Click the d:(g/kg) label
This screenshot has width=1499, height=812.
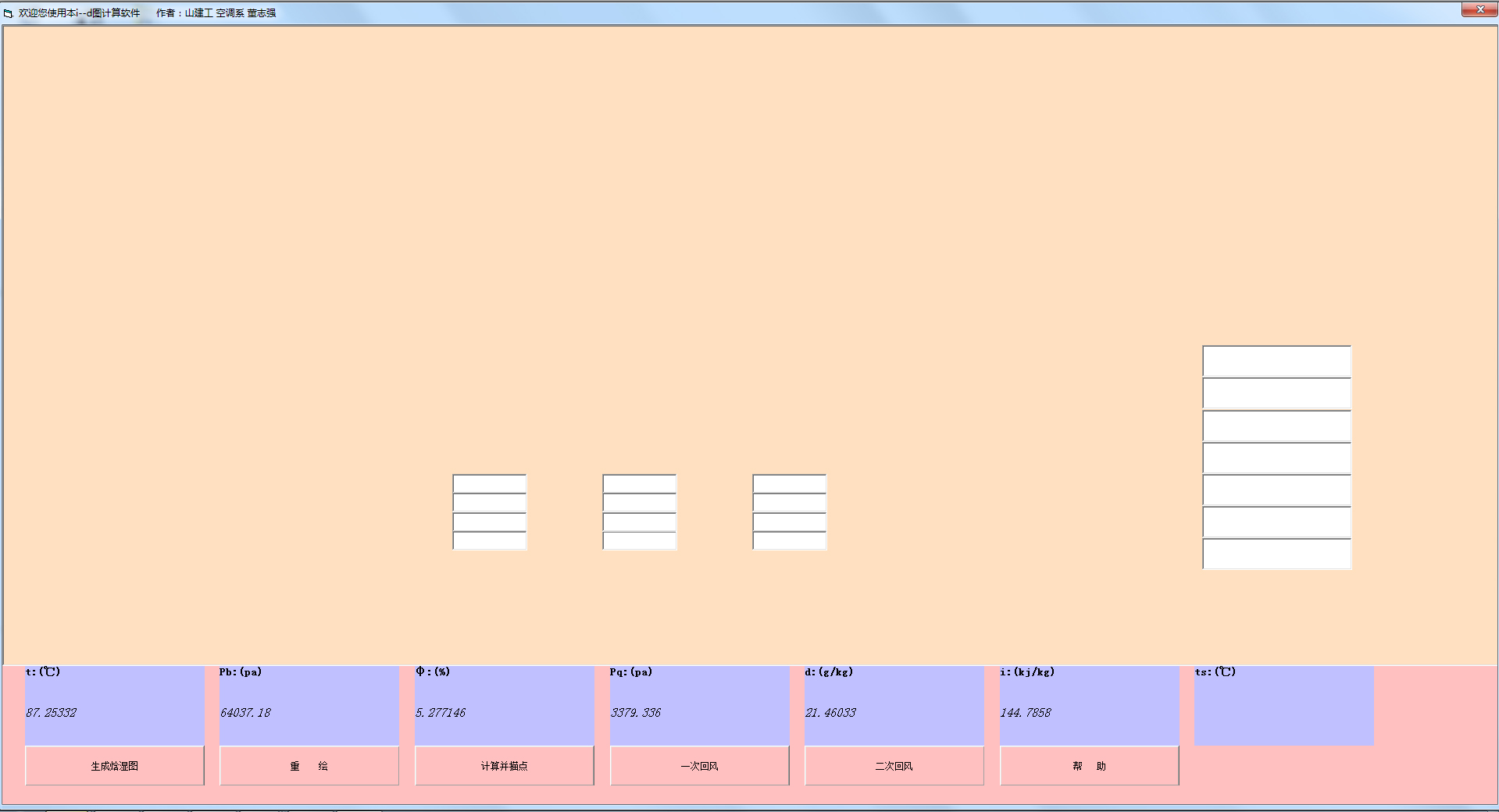[829, 671]
